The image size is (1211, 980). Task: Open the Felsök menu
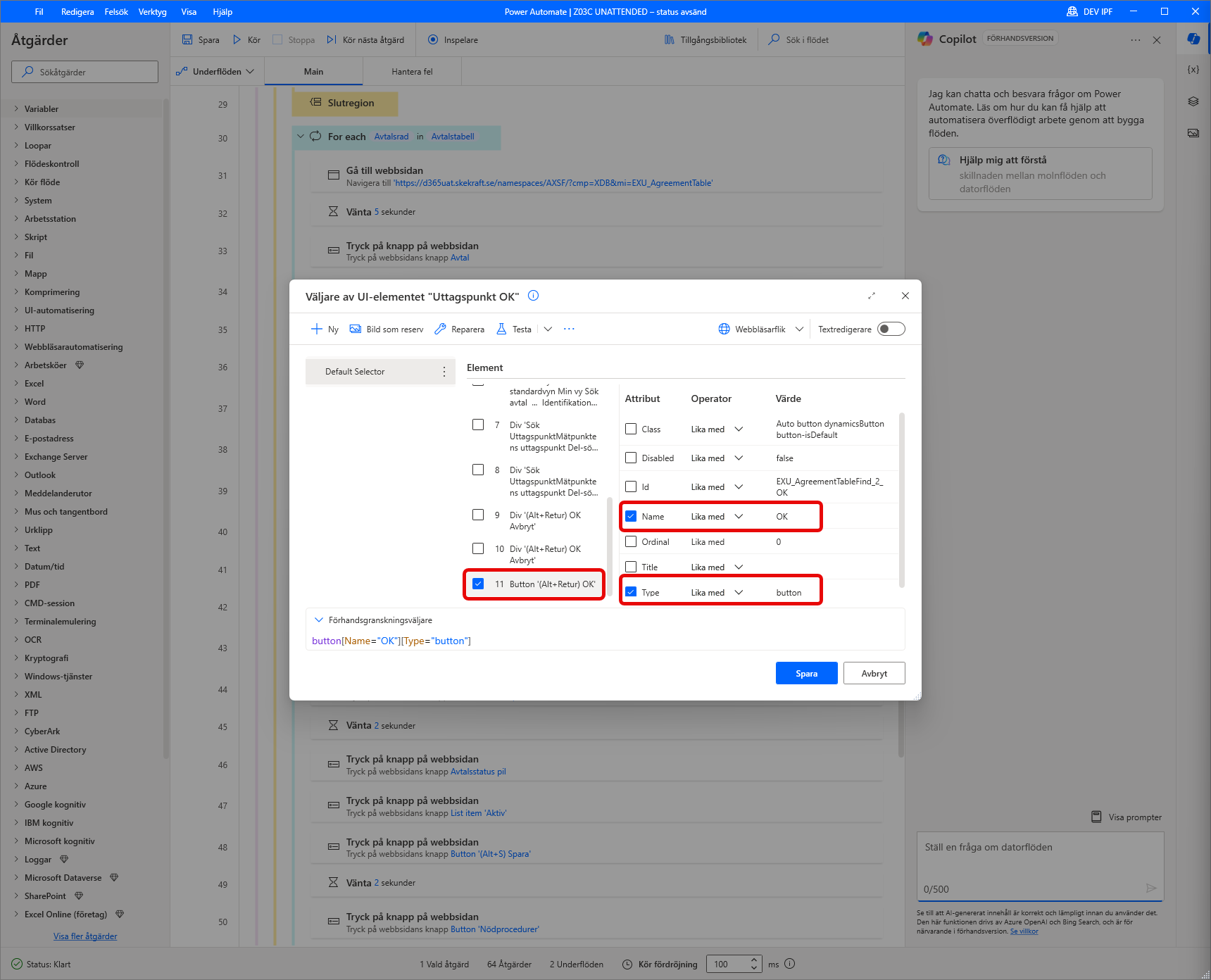[116, 11]
